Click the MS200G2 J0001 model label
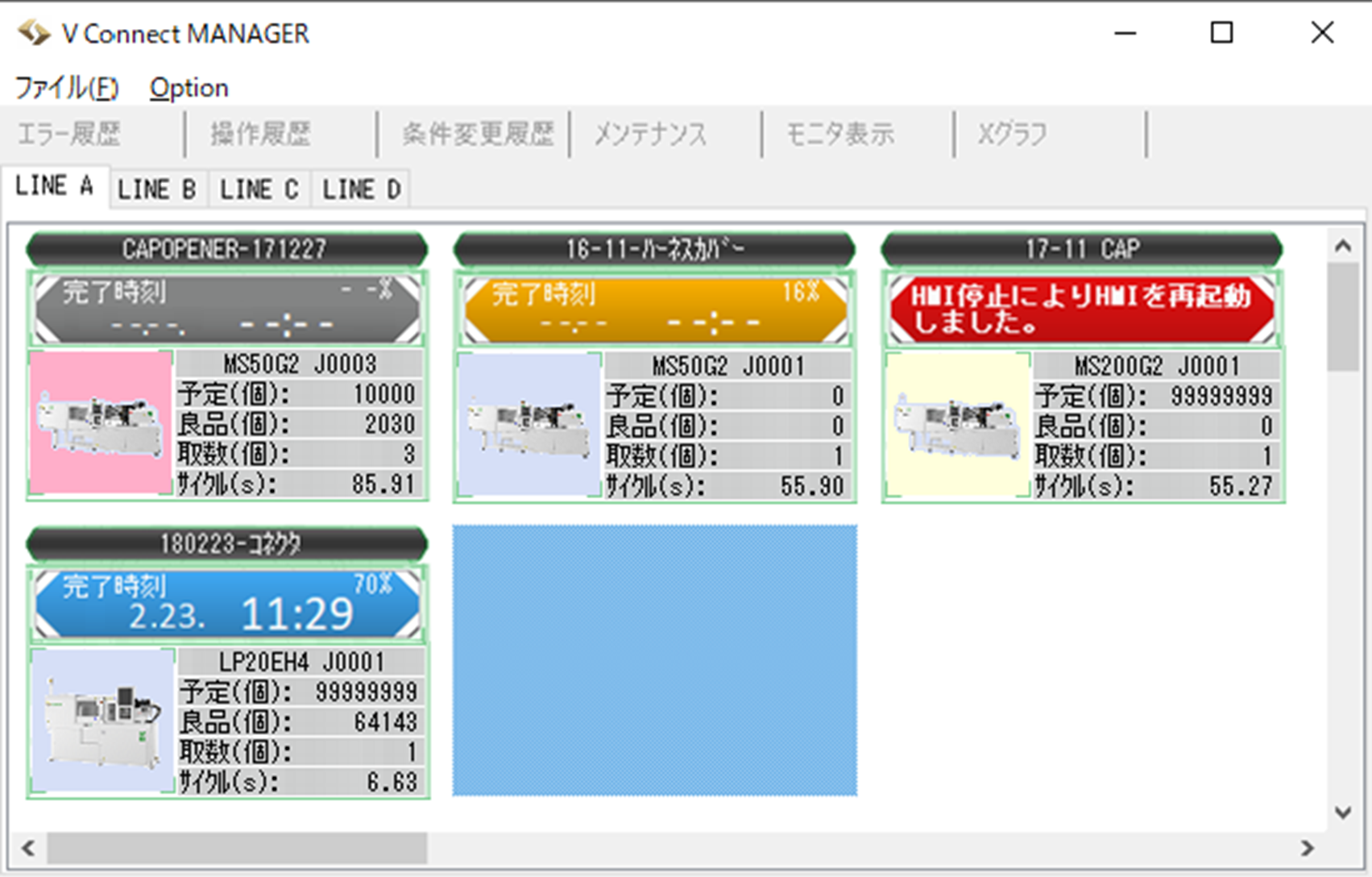Image resolution: width=1372 pixels, height=877 pixels. coord(1157,367)
